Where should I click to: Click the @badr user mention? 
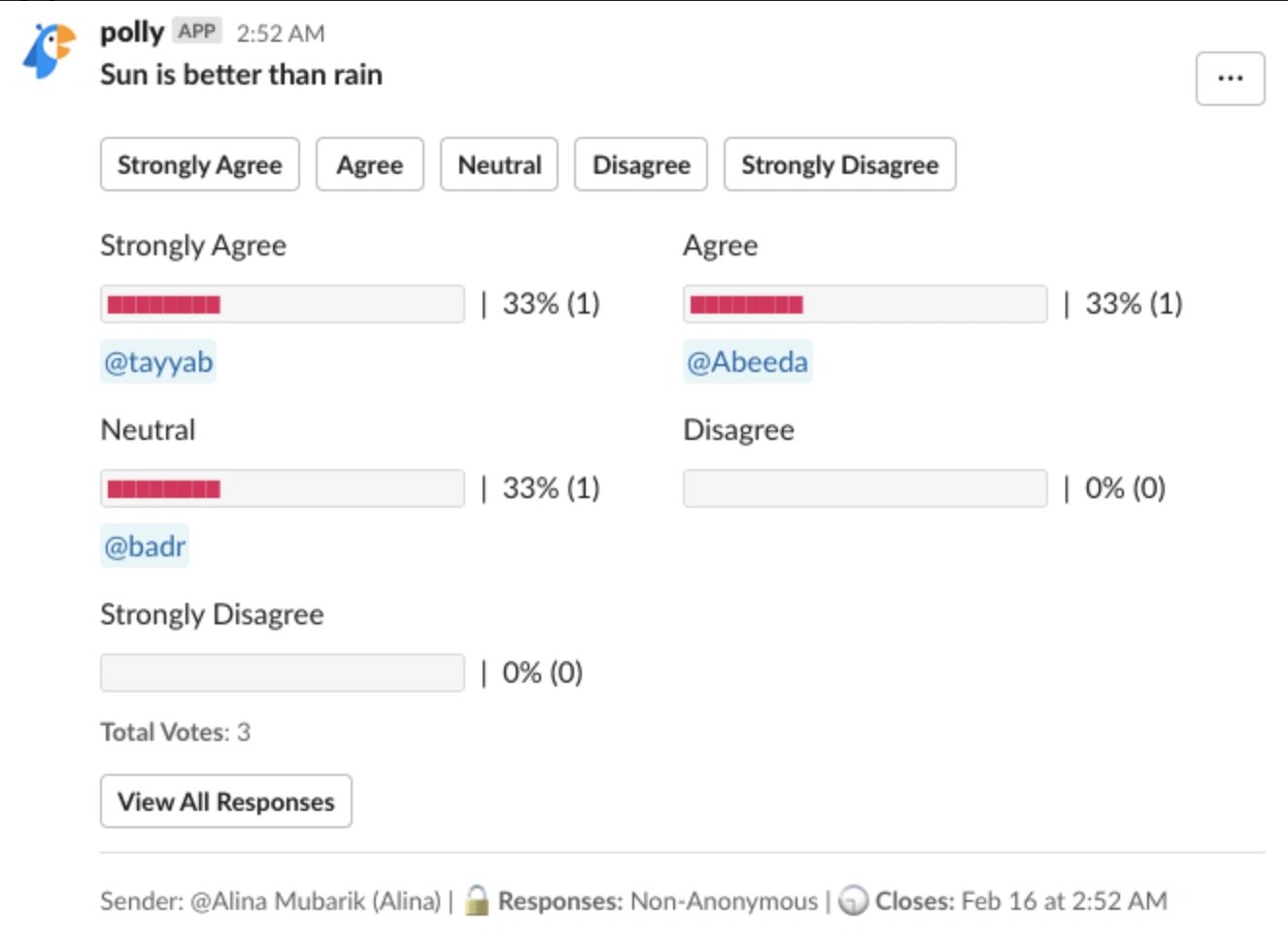pos(145,547)
